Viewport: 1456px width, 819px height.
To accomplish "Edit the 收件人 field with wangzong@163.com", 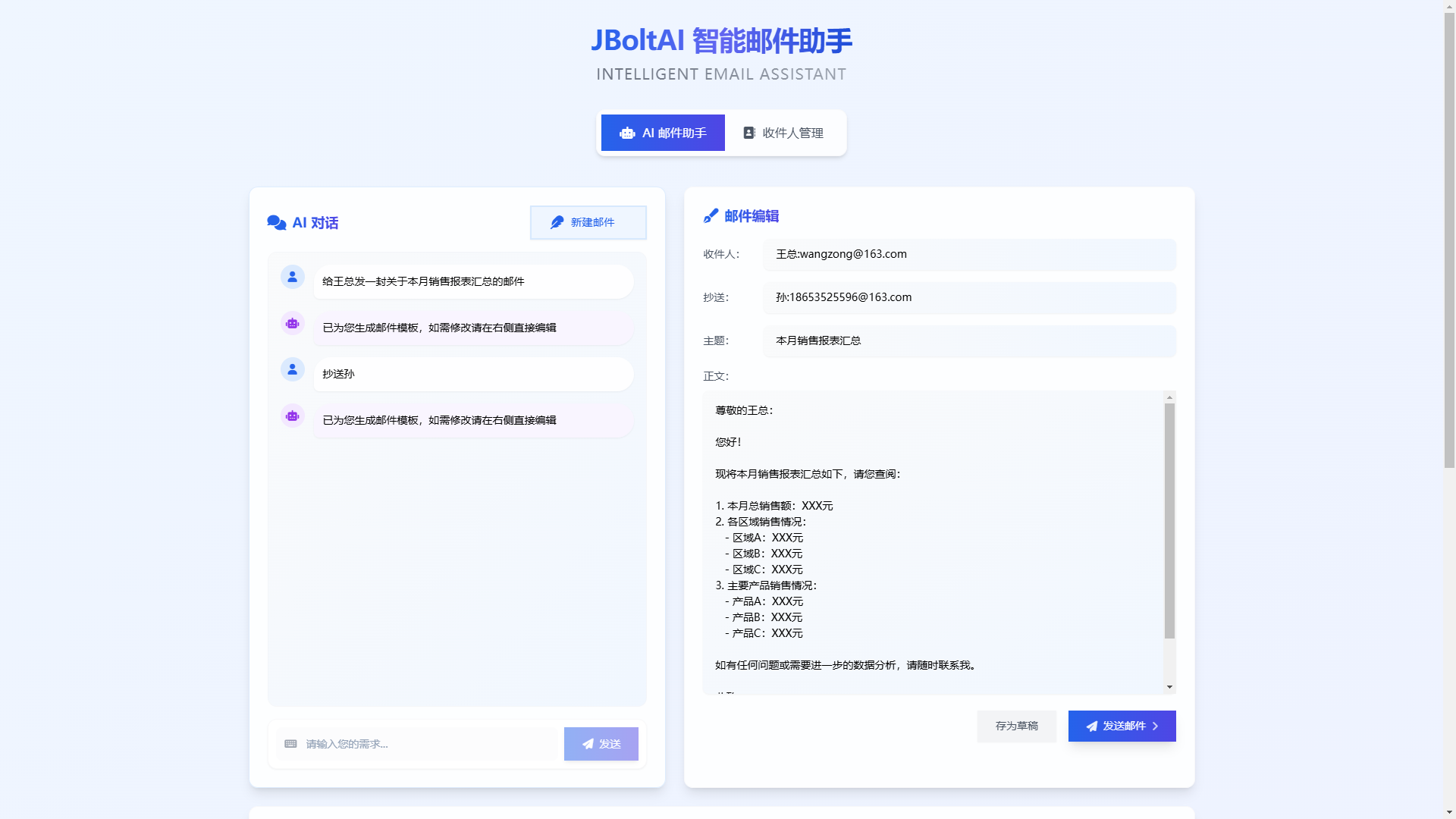I will coord(970,254).
